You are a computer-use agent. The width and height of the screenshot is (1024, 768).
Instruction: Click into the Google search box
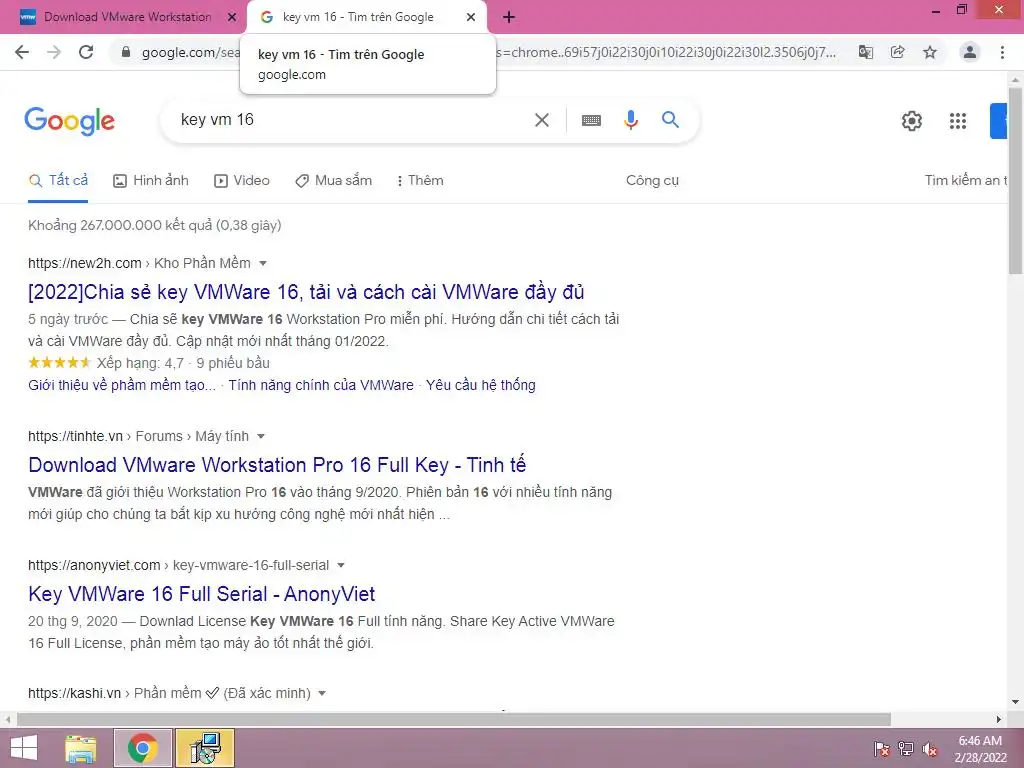point(353,120)
